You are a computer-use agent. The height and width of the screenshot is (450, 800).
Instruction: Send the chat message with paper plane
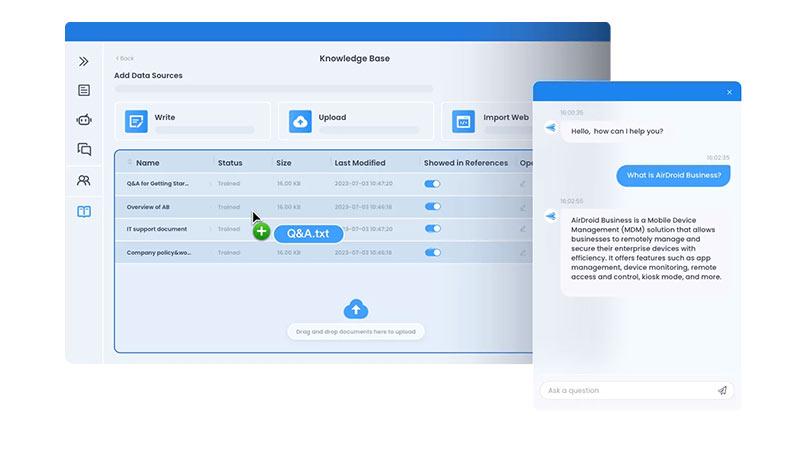(x=722, y=391)
